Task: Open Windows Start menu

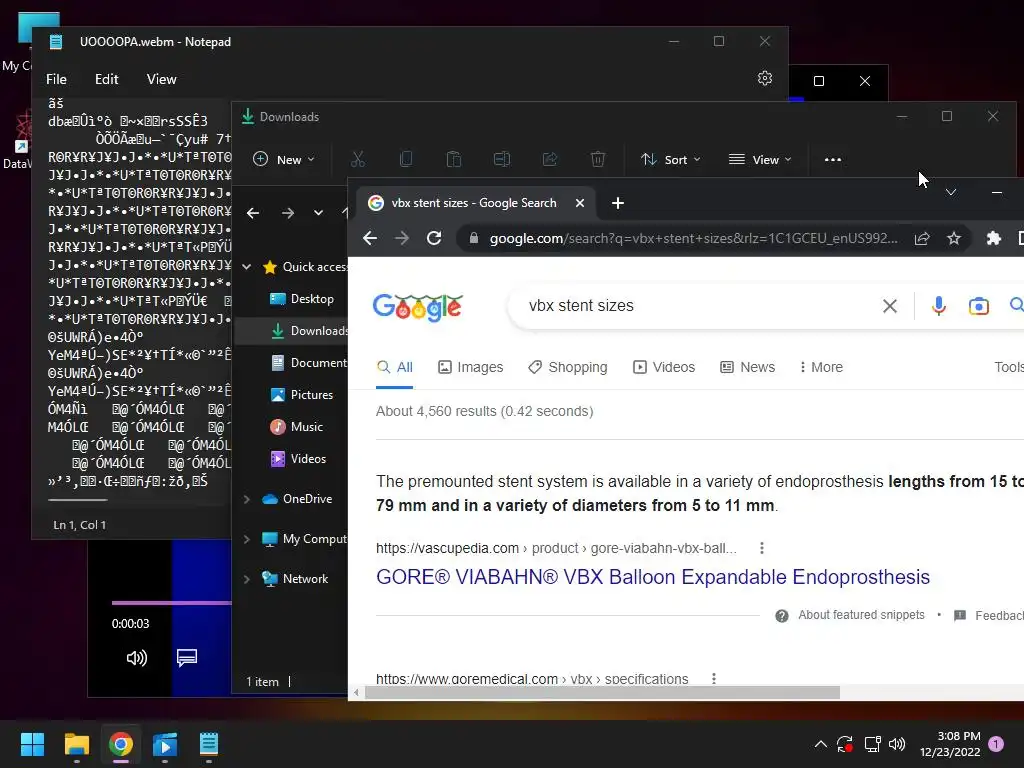Action: coord(32,744)
